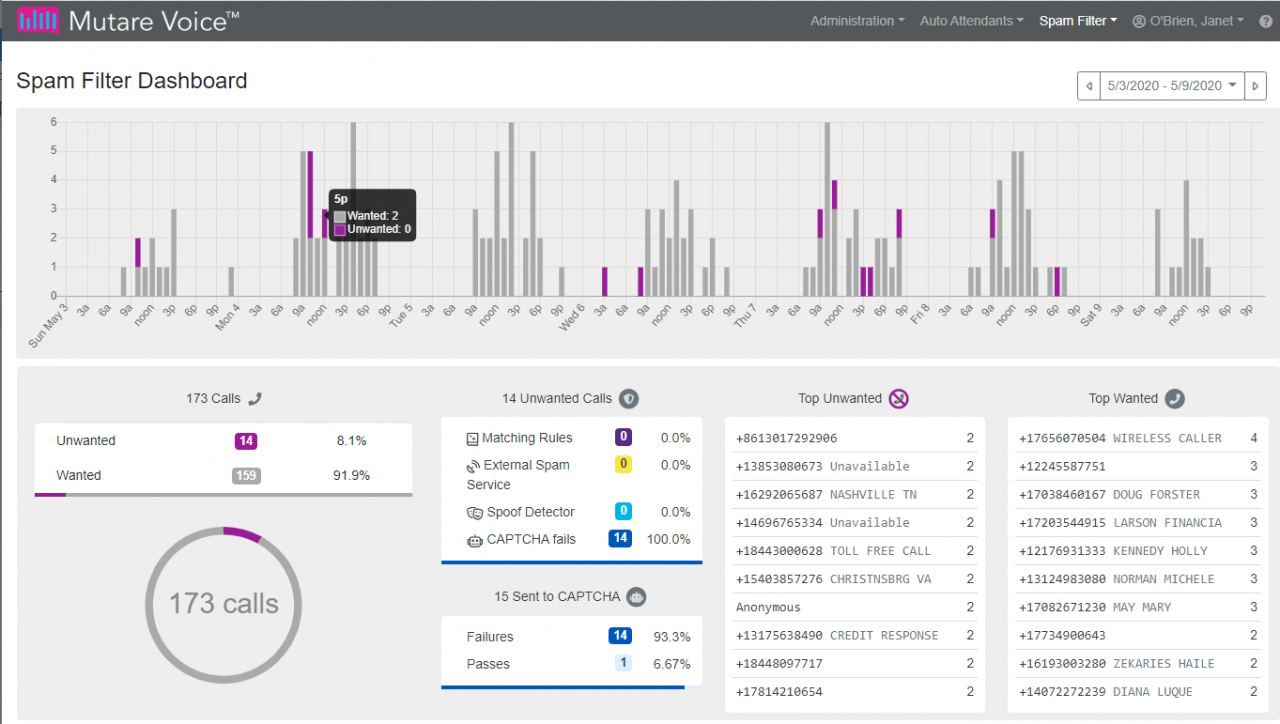Select unwanted caller NASHVILLE TN
Image resolution: width=1280 pixels, height=724 pixels.
coord(855,495)
